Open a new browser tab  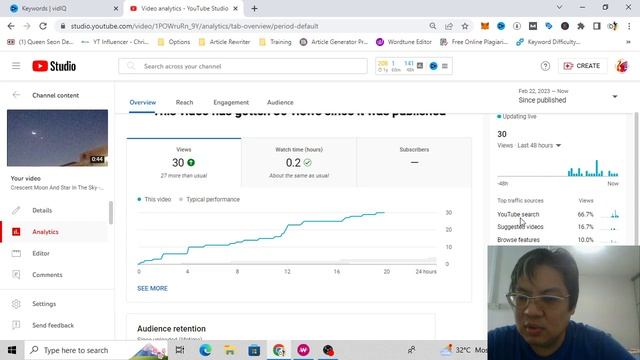click(254, 8)
